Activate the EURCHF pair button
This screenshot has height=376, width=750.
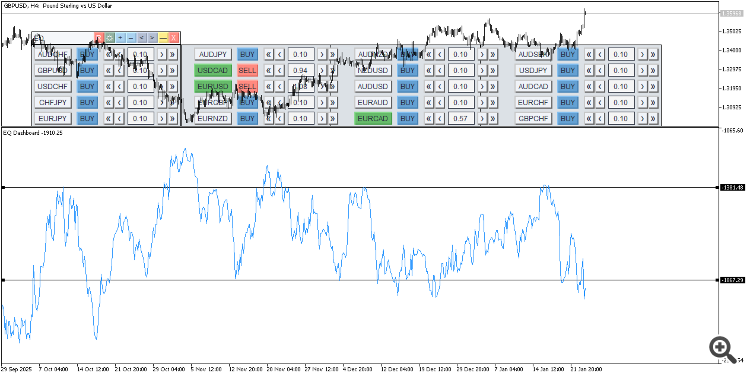point(533,102)
